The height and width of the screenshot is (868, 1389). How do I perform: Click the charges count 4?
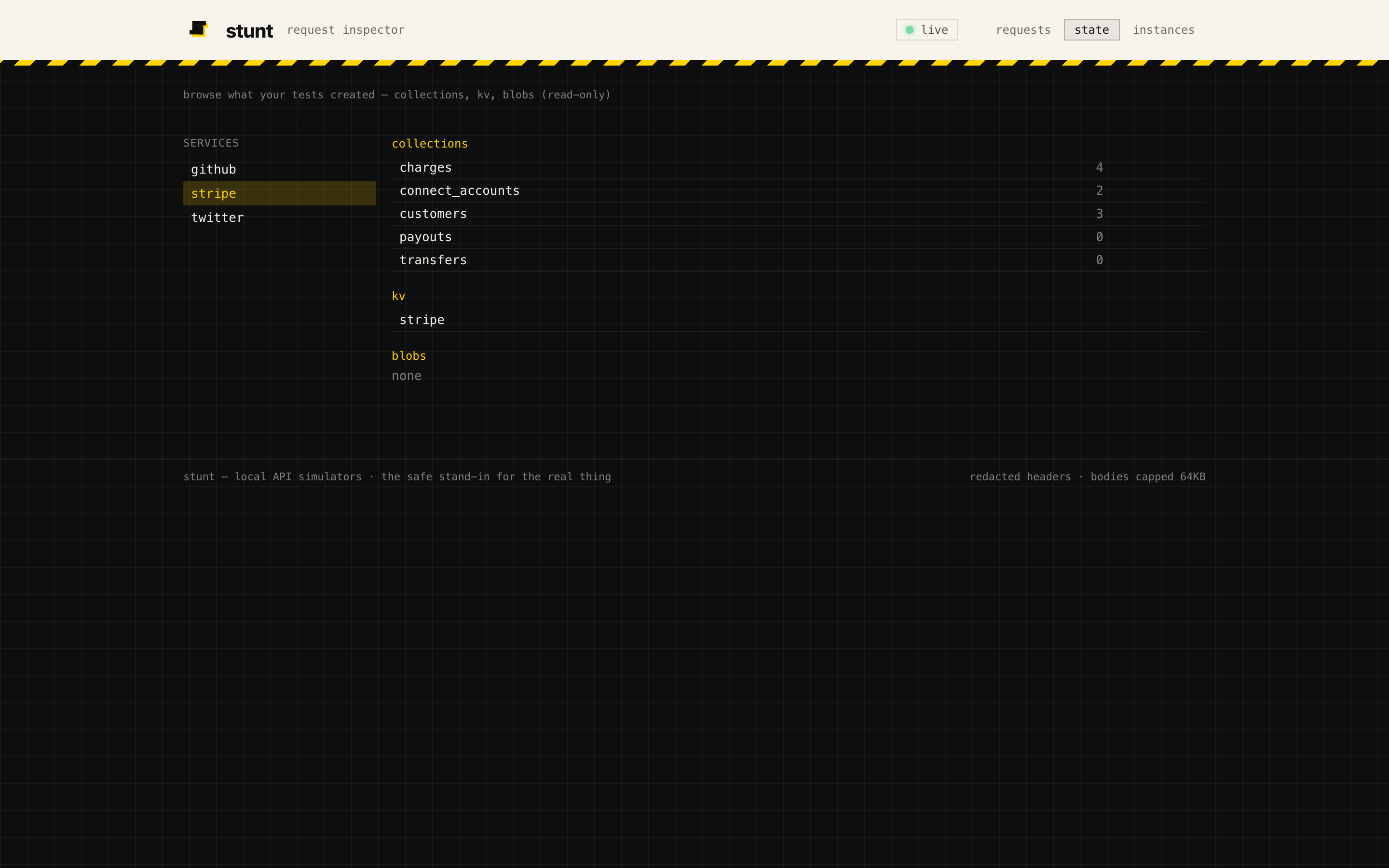click(x=1099, y=168)
